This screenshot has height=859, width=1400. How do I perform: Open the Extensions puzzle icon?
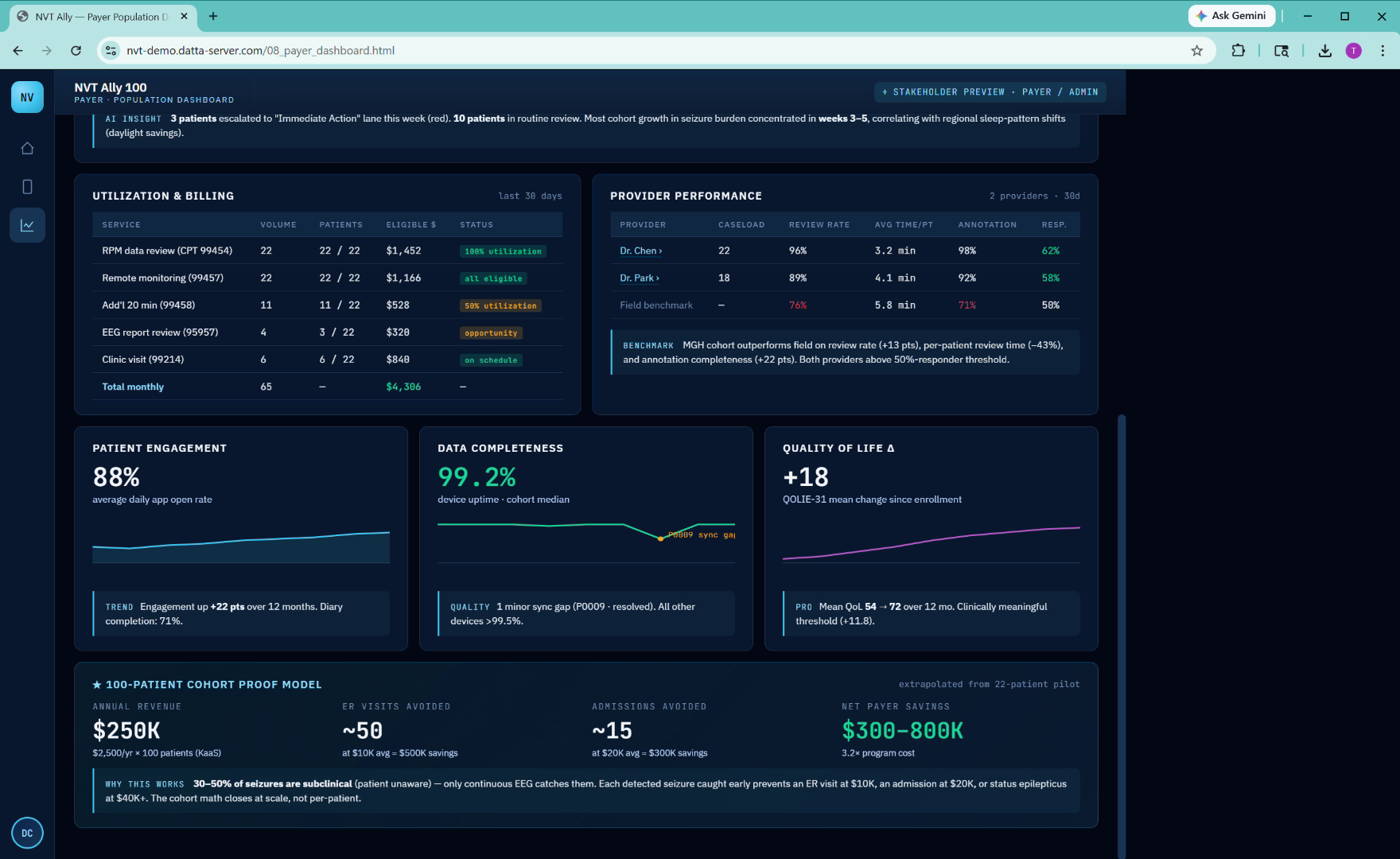pos(1238,50)
